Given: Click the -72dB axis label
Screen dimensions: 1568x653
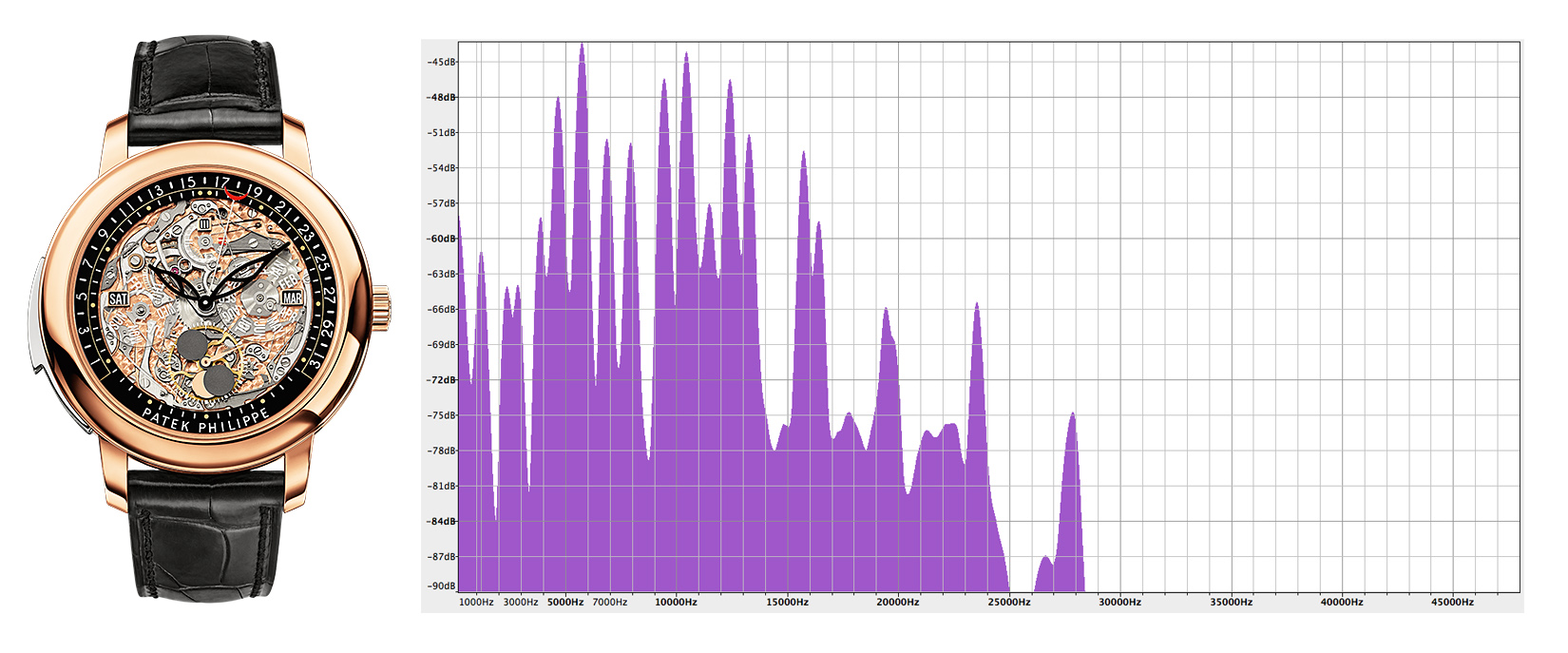Looking at the screenshot, I should coord(441,380).
